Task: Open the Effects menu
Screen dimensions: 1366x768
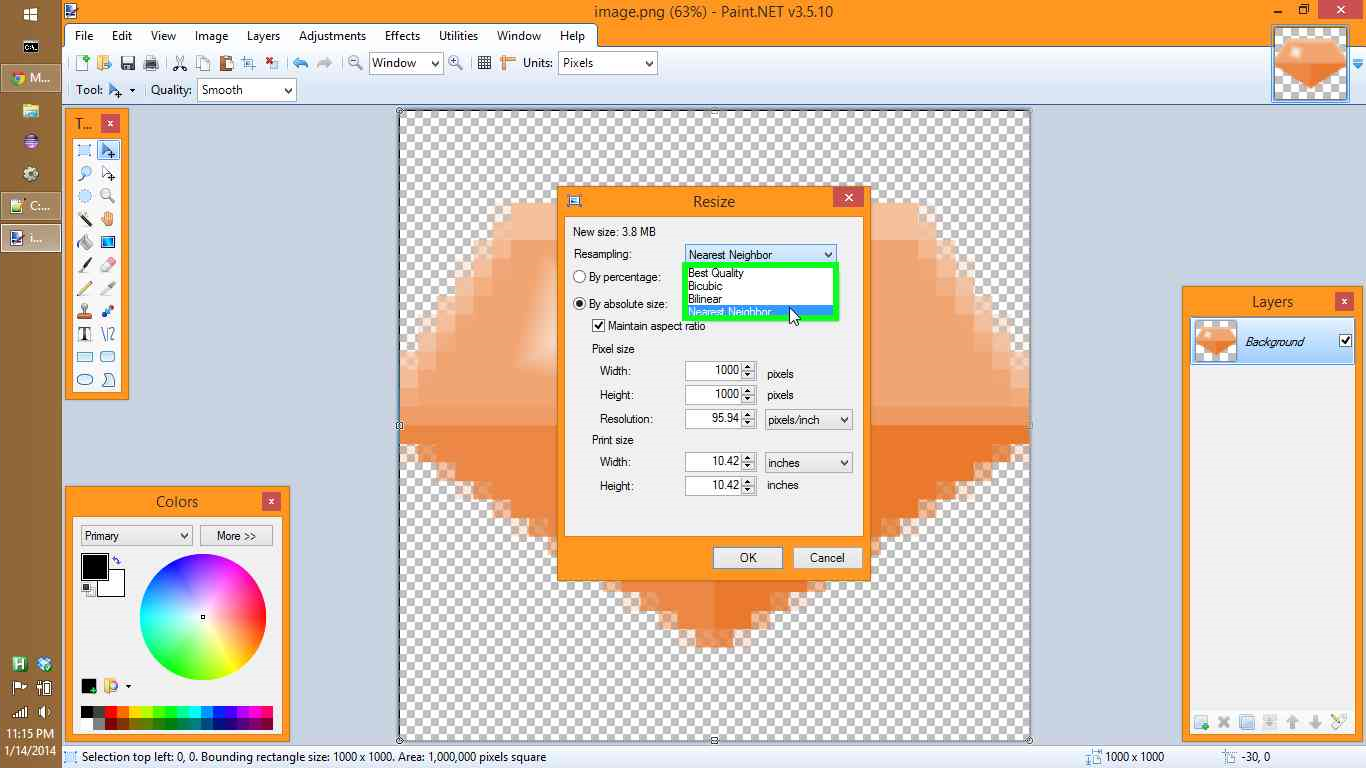Action: point(402,36)
